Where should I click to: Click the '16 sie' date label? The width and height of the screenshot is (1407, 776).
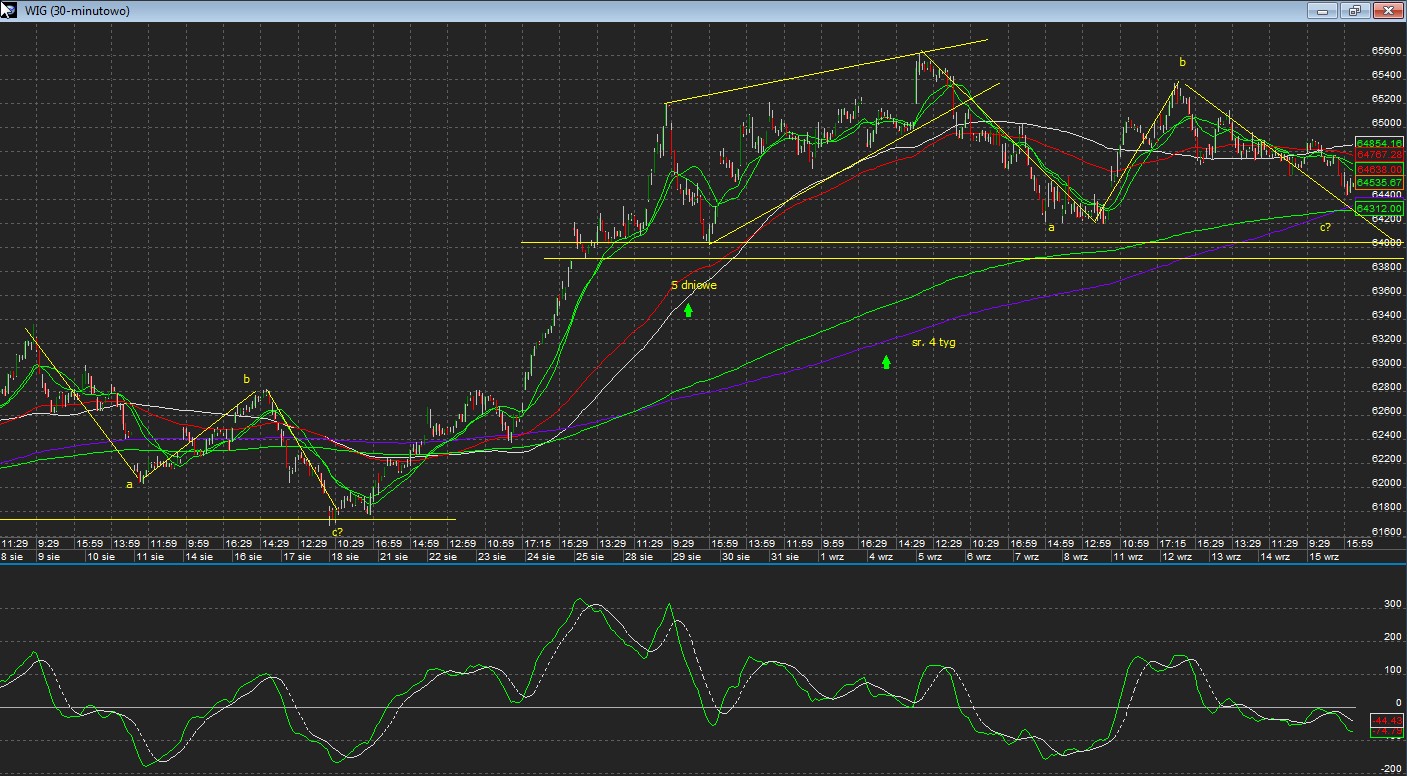point(248,556)
